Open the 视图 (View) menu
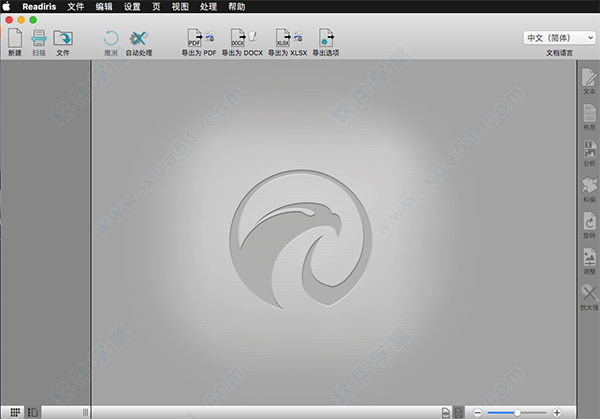 point(180,7)
